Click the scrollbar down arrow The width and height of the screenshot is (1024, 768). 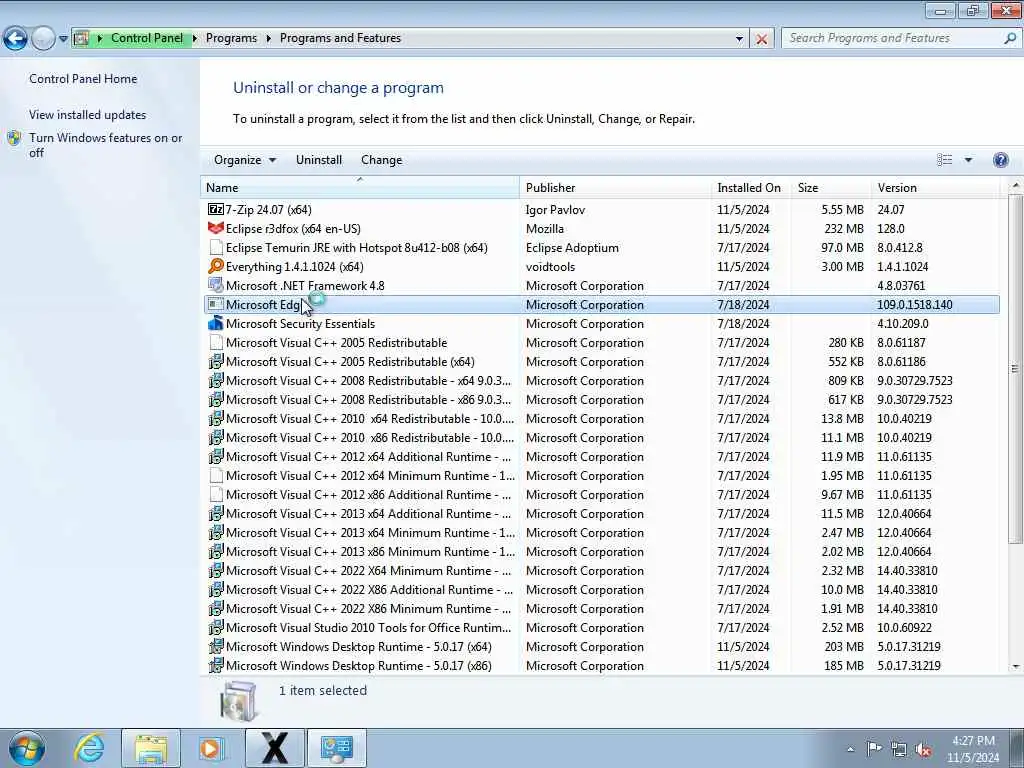(x=1016, y=667)
